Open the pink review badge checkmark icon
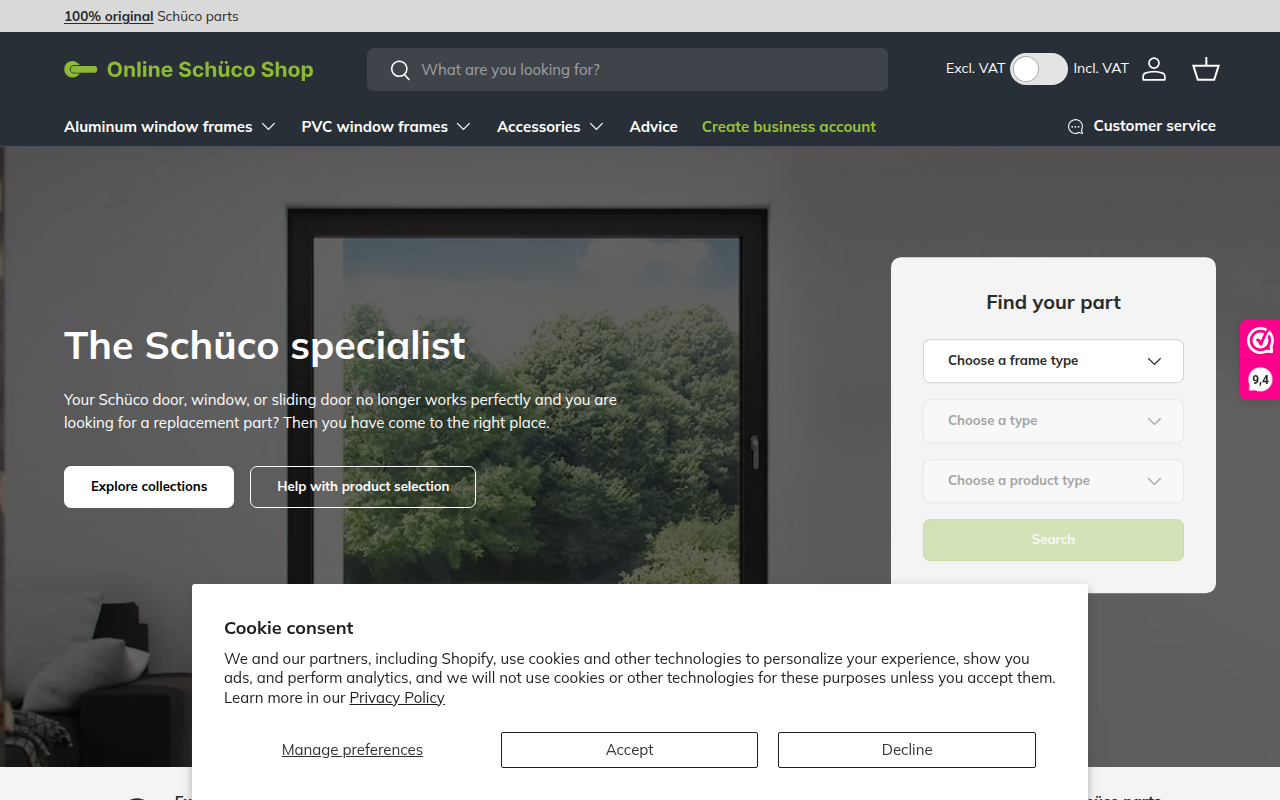Viewport: 1280px width, 800px height. coord(1260,341)
